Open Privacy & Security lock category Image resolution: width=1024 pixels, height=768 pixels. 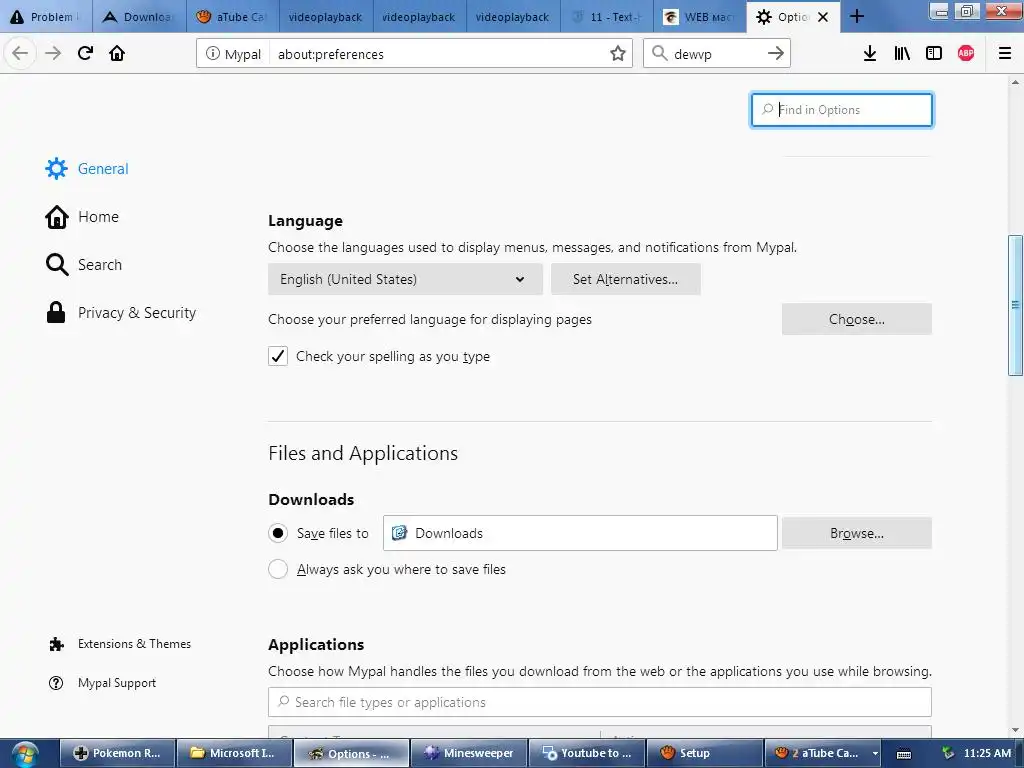tap(121, 313)
